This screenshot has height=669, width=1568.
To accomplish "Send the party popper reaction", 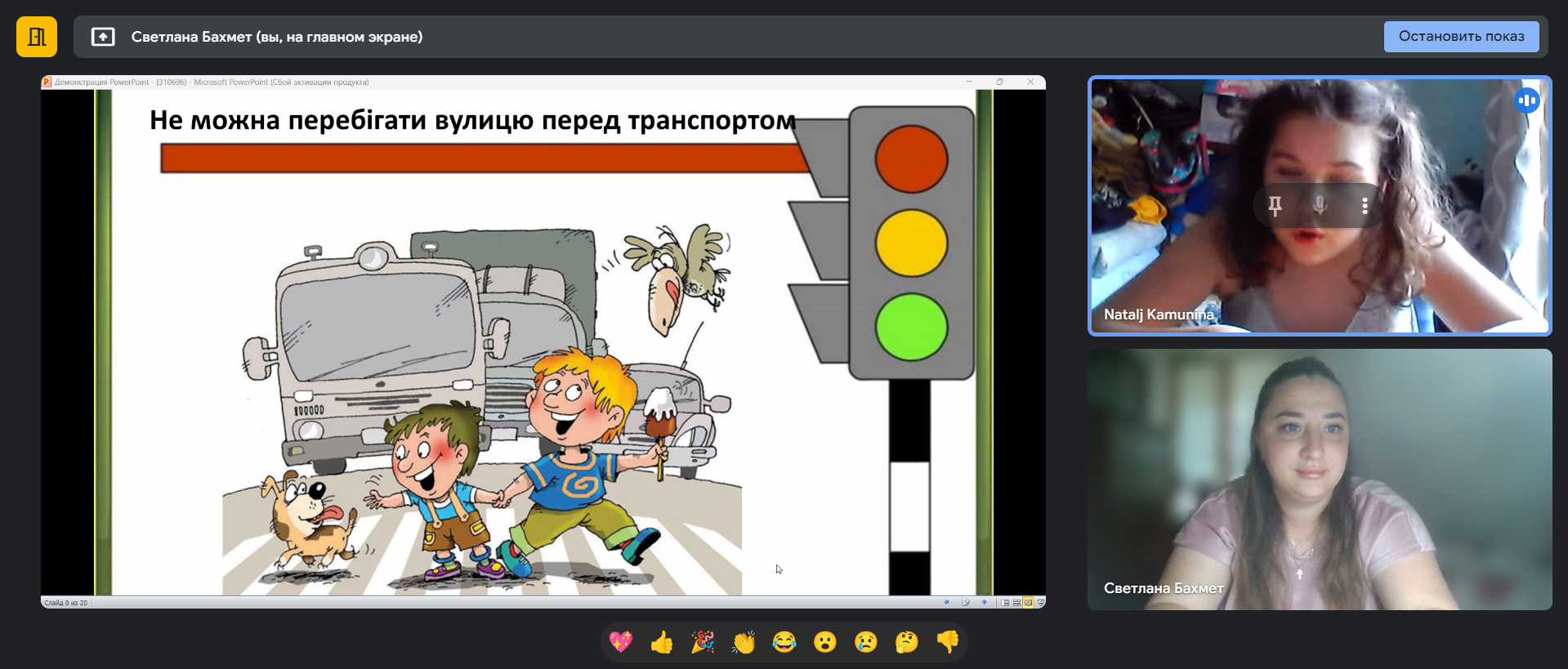I will click(x=703, y=642).
